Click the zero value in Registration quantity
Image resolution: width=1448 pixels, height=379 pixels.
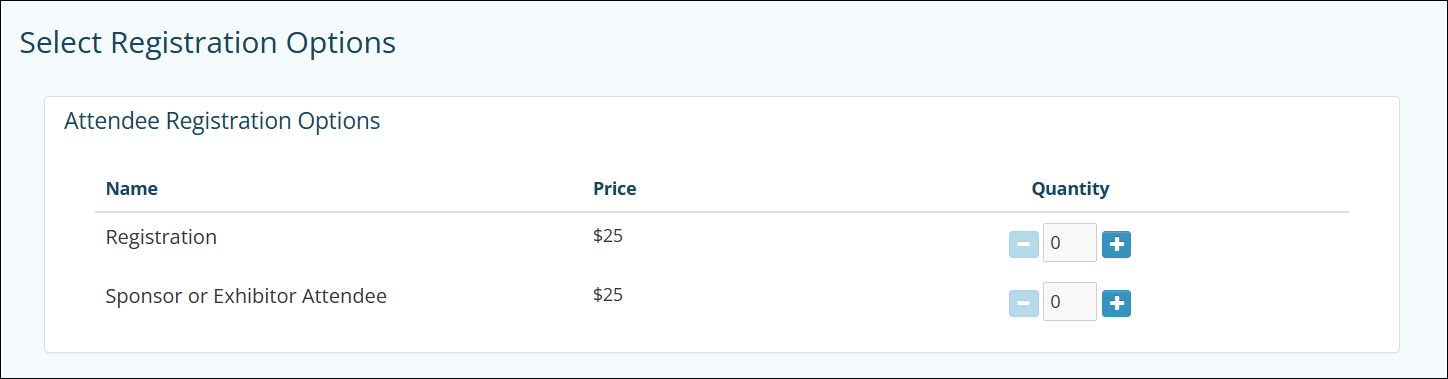coord(1055,244)
